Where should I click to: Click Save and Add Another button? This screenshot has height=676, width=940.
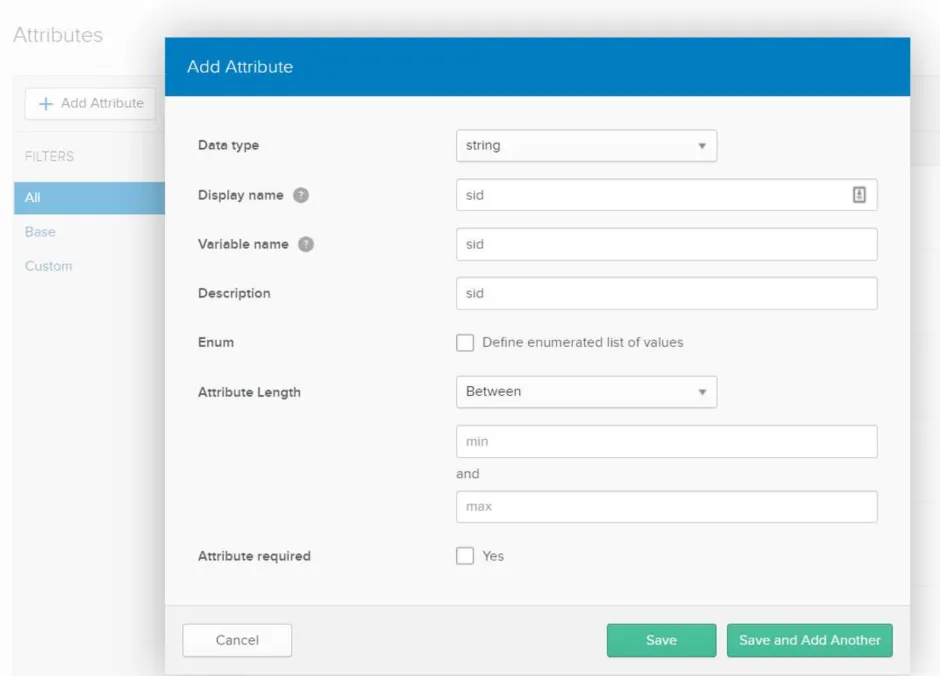pyautogui.click(x=809, y=640)
